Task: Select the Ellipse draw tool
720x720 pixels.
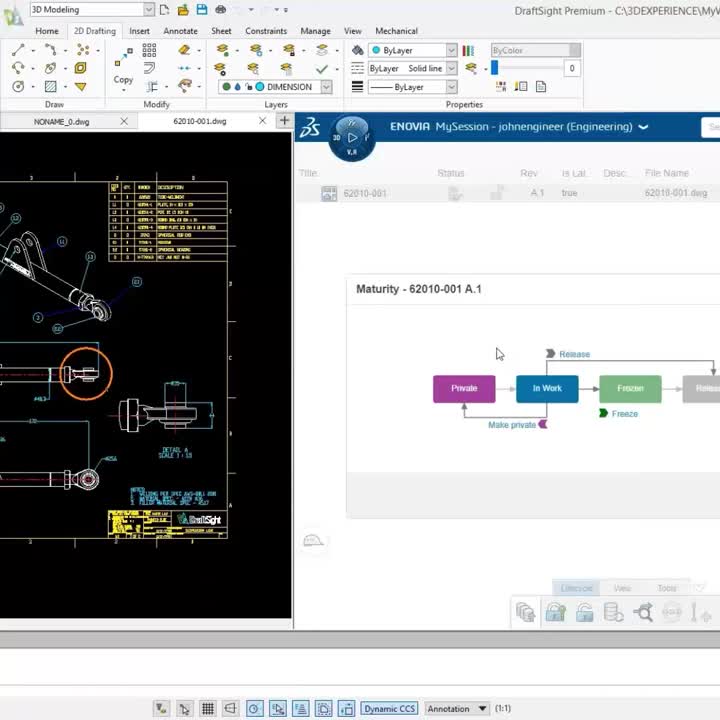Action: (x=51, y=68)
